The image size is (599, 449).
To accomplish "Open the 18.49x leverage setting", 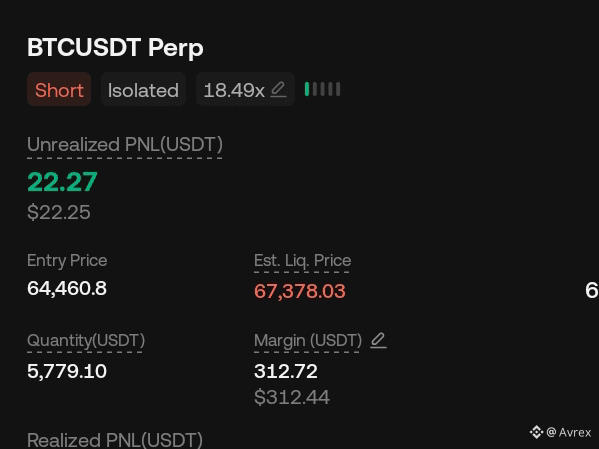I will pos(245,89).
